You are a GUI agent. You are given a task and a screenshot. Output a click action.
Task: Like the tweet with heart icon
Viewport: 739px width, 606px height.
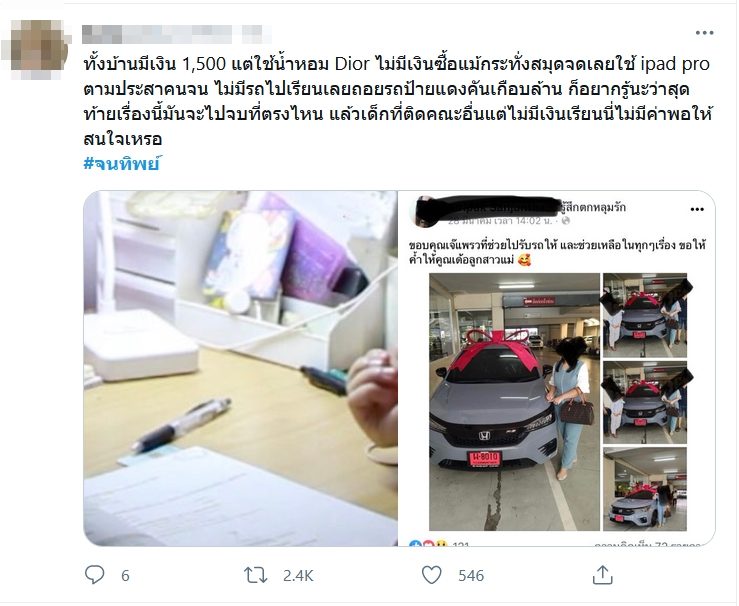click(431, 575)
